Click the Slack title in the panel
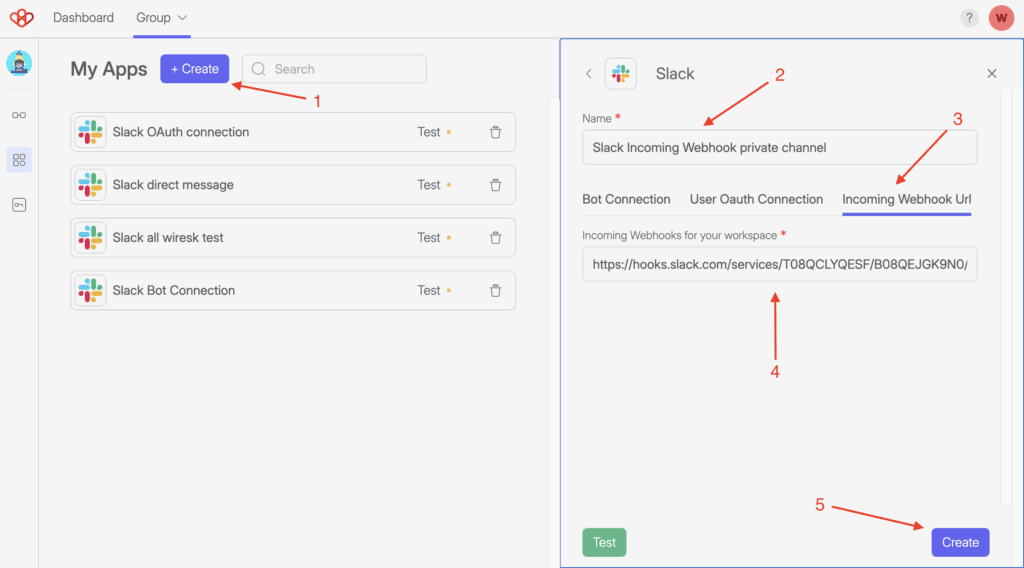 pyautogui.click(x=675, y=74)
